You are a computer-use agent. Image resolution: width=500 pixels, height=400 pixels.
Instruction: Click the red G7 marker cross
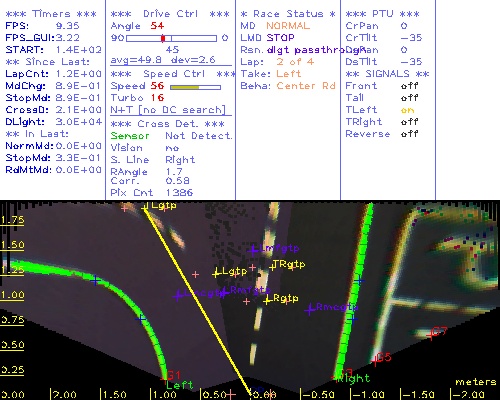pyautogui.click(x=432, y=334)
